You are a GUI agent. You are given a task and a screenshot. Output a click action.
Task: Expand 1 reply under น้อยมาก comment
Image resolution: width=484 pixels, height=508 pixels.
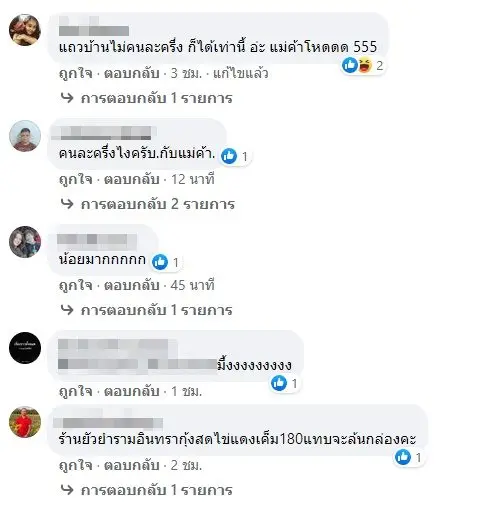pyautogui.click(x=157, y=310)
